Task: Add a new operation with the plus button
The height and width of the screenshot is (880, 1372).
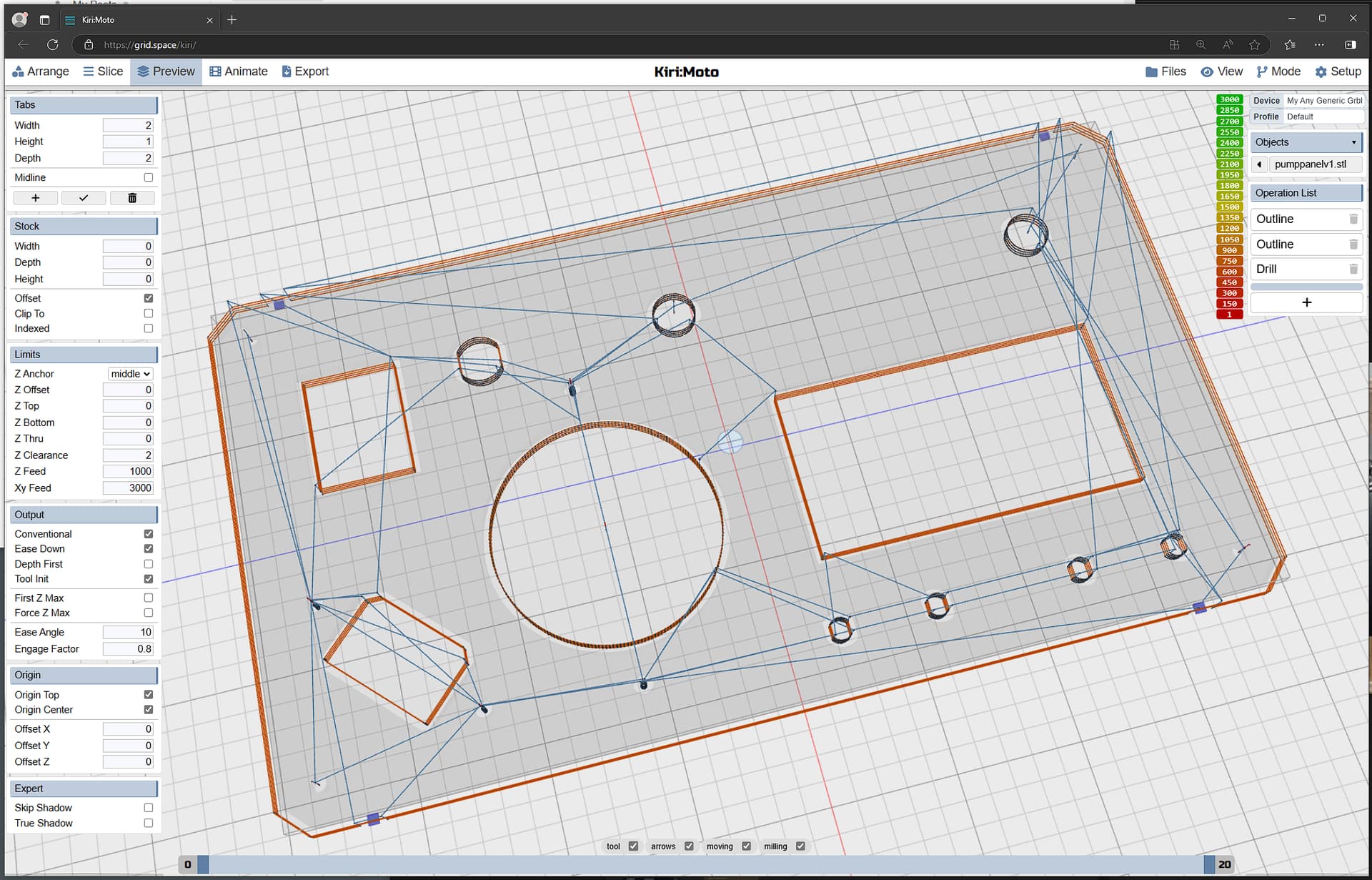Action: pos(1306,302)
